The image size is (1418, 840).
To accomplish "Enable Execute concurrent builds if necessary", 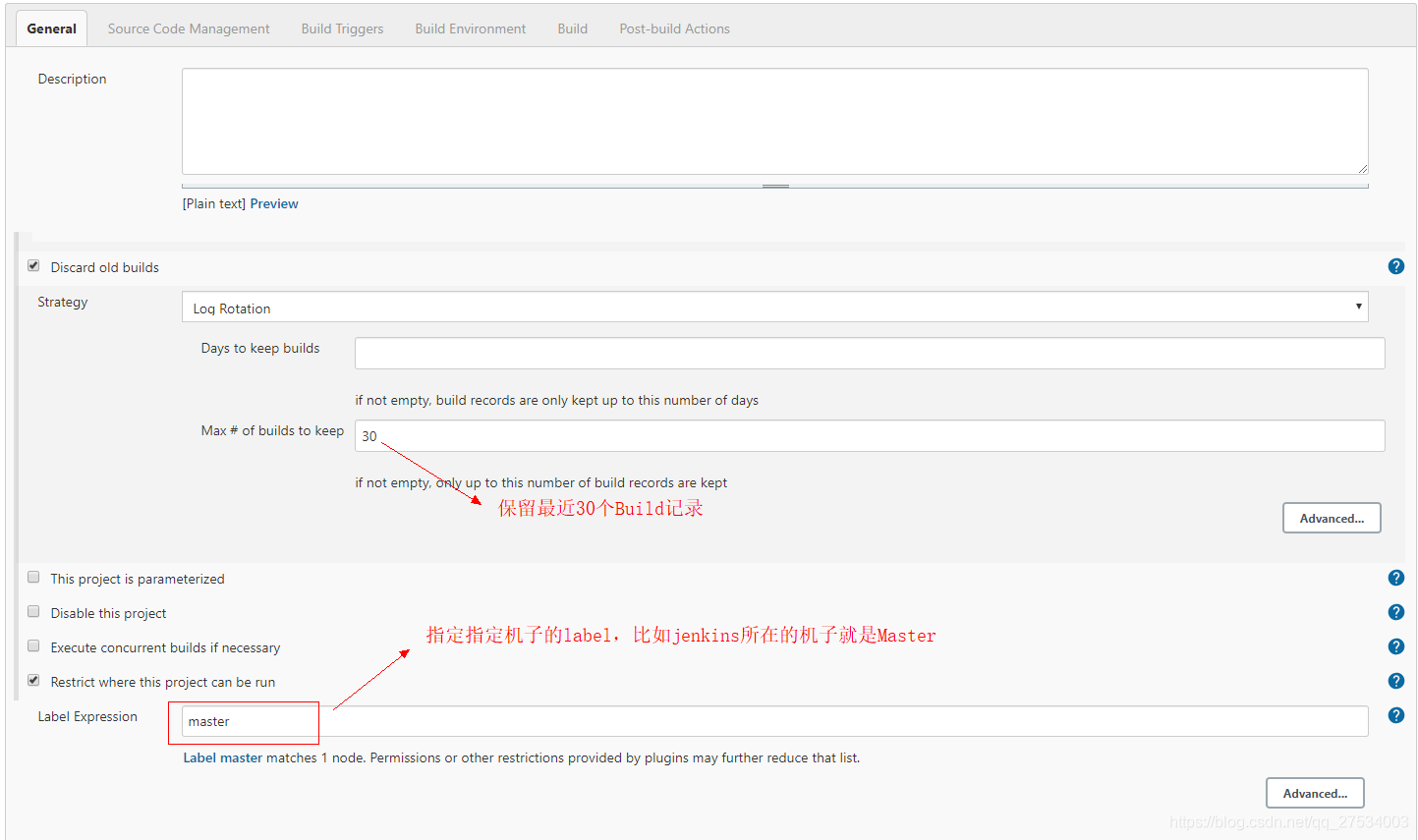I will click(32, 645).
